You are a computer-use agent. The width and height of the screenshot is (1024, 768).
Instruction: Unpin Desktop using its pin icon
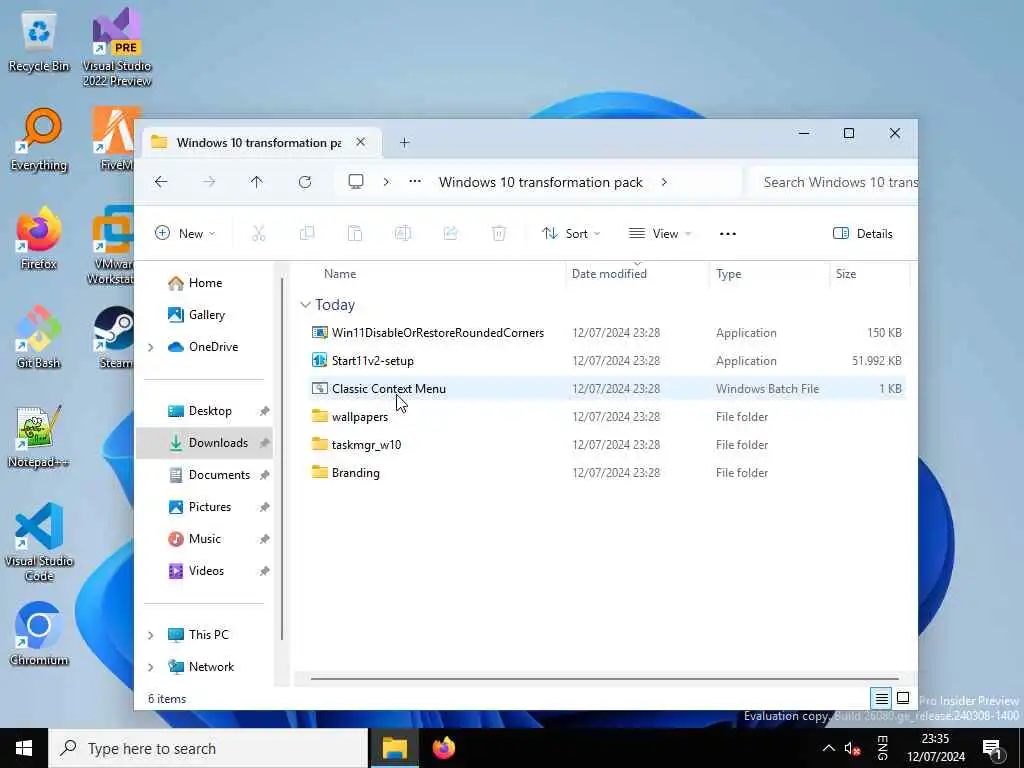click(264, 411)
